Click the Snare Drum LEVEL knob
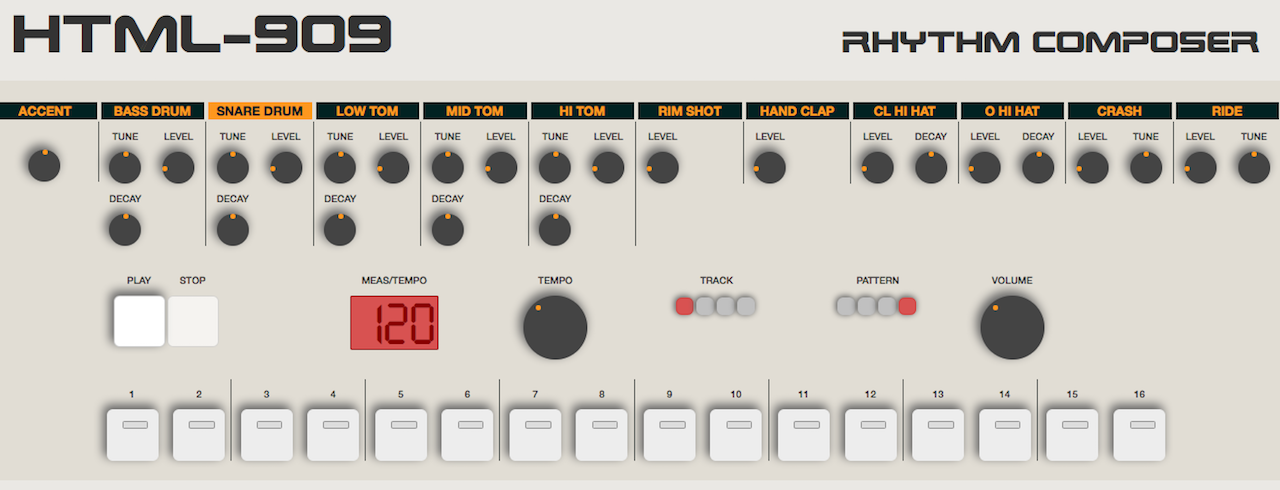 click(286, 167)
